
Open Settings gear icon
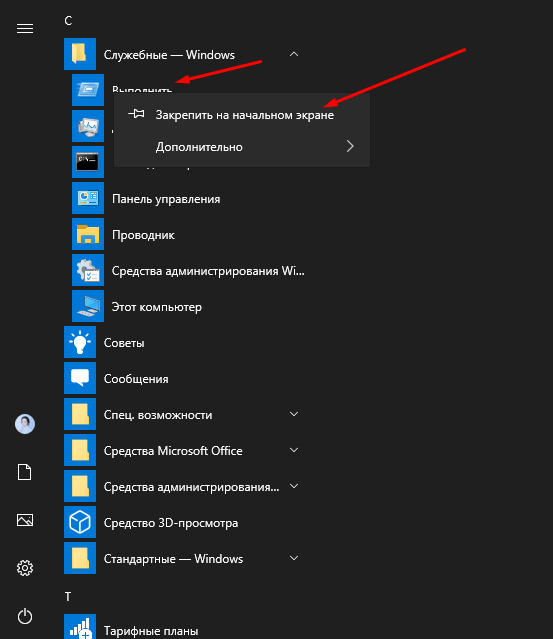25,568
